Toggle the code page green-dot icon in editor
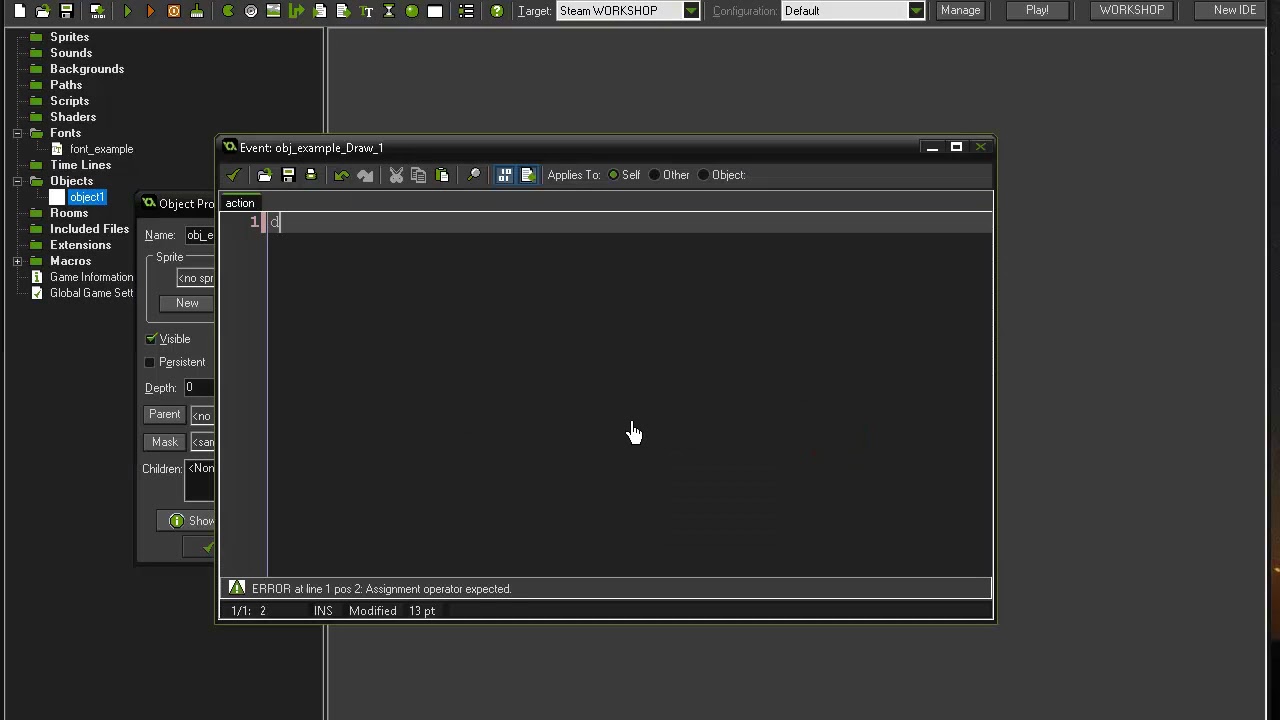Image resolution: width=1280 pixels, height=720 pixels. pos(528,175)
